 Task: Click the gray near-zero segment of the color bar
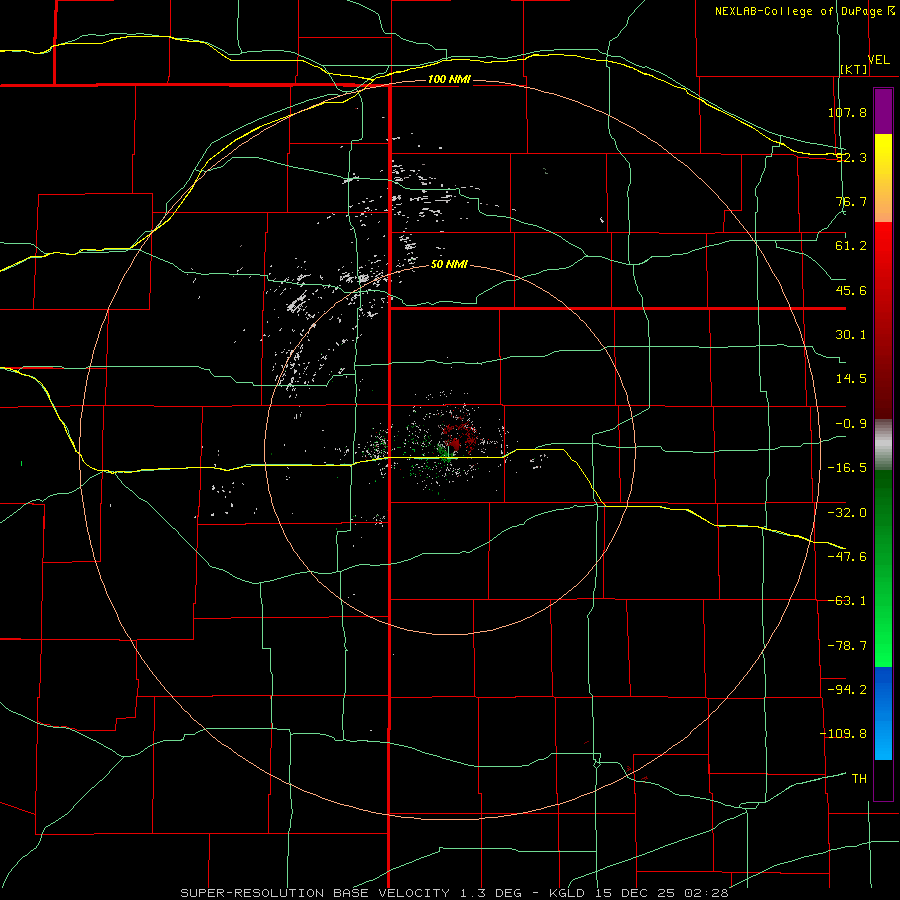(x=883, y=445)
